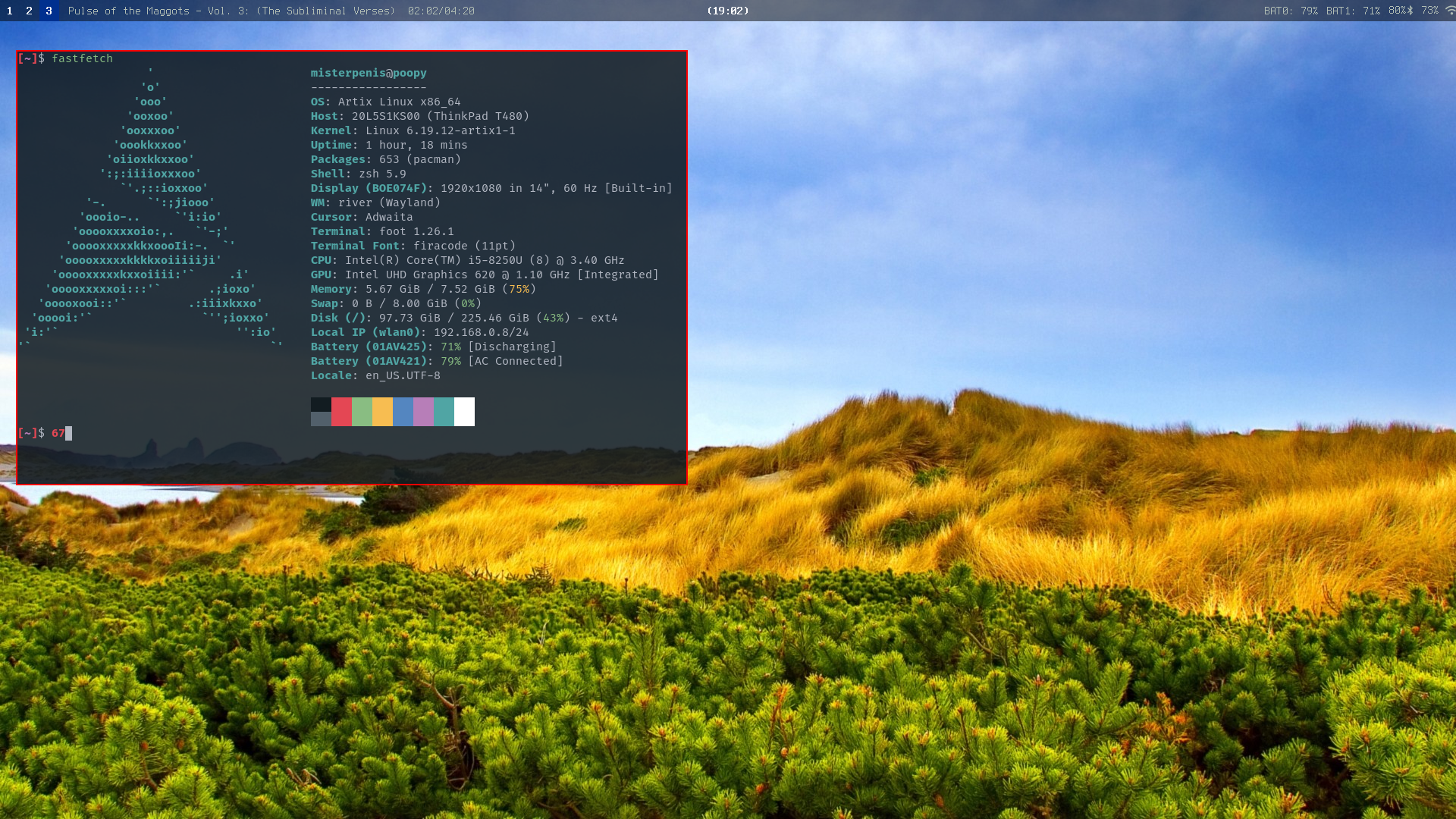Select the active workspace tag 3
Viewport: 1456px width, 819px height.
click(x=49, y=11)
